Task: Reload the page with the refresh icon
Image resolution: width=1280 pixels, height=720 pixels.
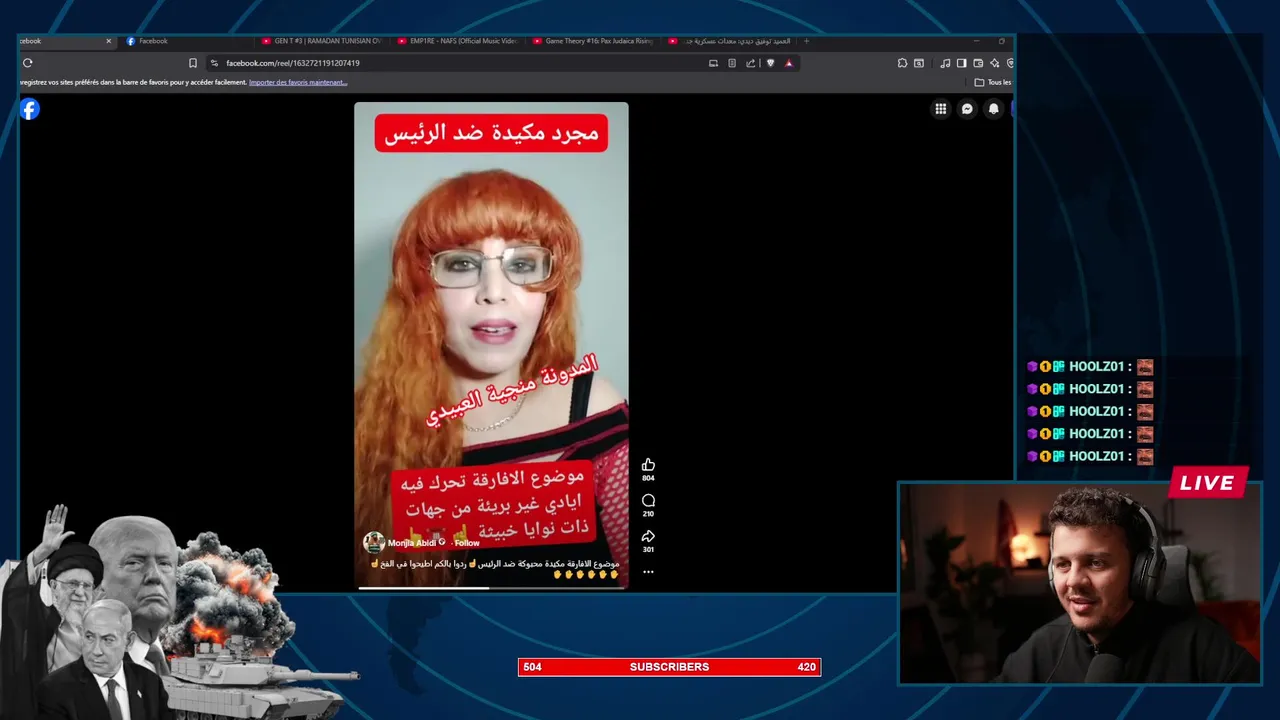Action: tap(28, 63)
